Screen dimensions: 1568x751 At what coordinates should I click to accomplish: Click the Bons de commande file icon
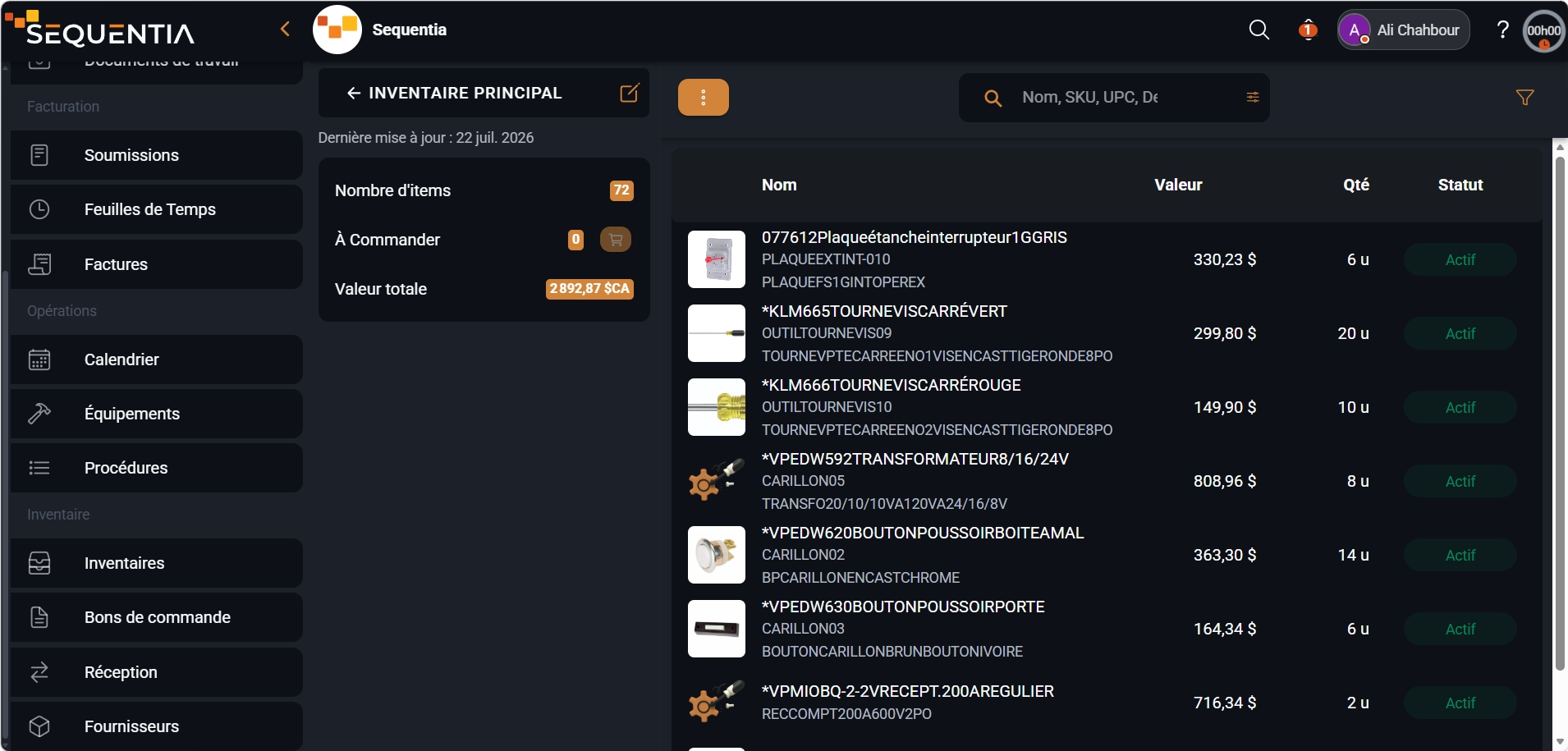[39, 617]
